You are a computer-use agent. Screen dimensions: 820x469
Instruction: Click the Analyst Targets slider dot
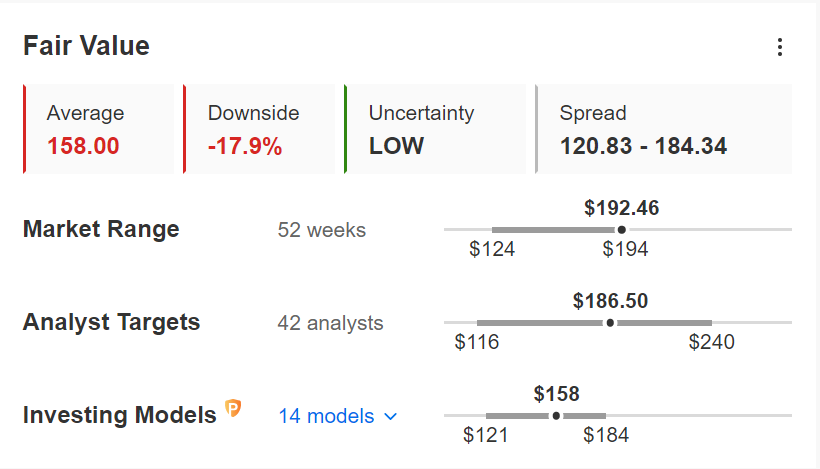click(610, 323)
